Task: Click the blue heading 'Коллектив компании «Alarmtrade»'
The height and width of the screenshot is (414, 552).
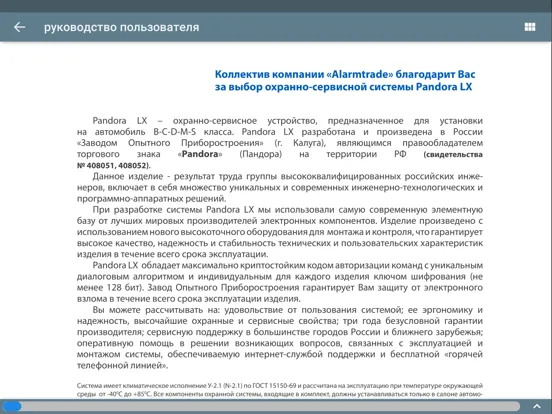Action: (304, 74)
